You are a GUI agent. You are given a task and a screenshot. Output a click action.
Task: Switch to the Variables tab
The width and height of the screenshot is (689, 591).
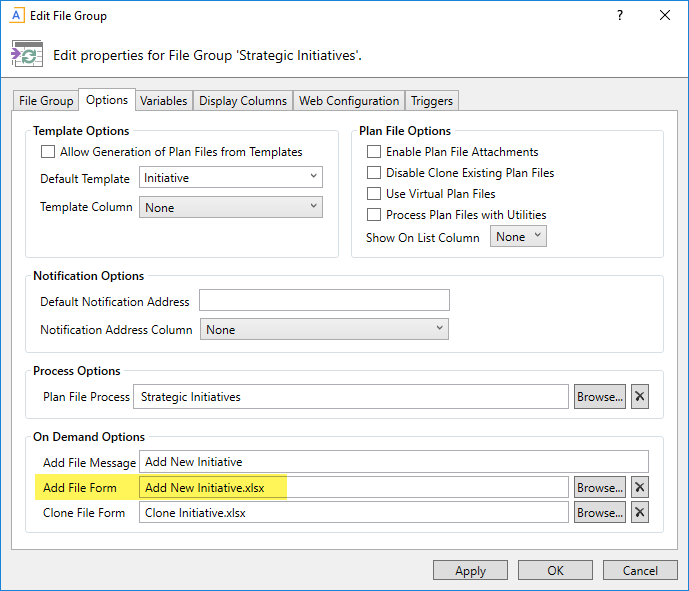pyautogui.click(x=163, y=101)
